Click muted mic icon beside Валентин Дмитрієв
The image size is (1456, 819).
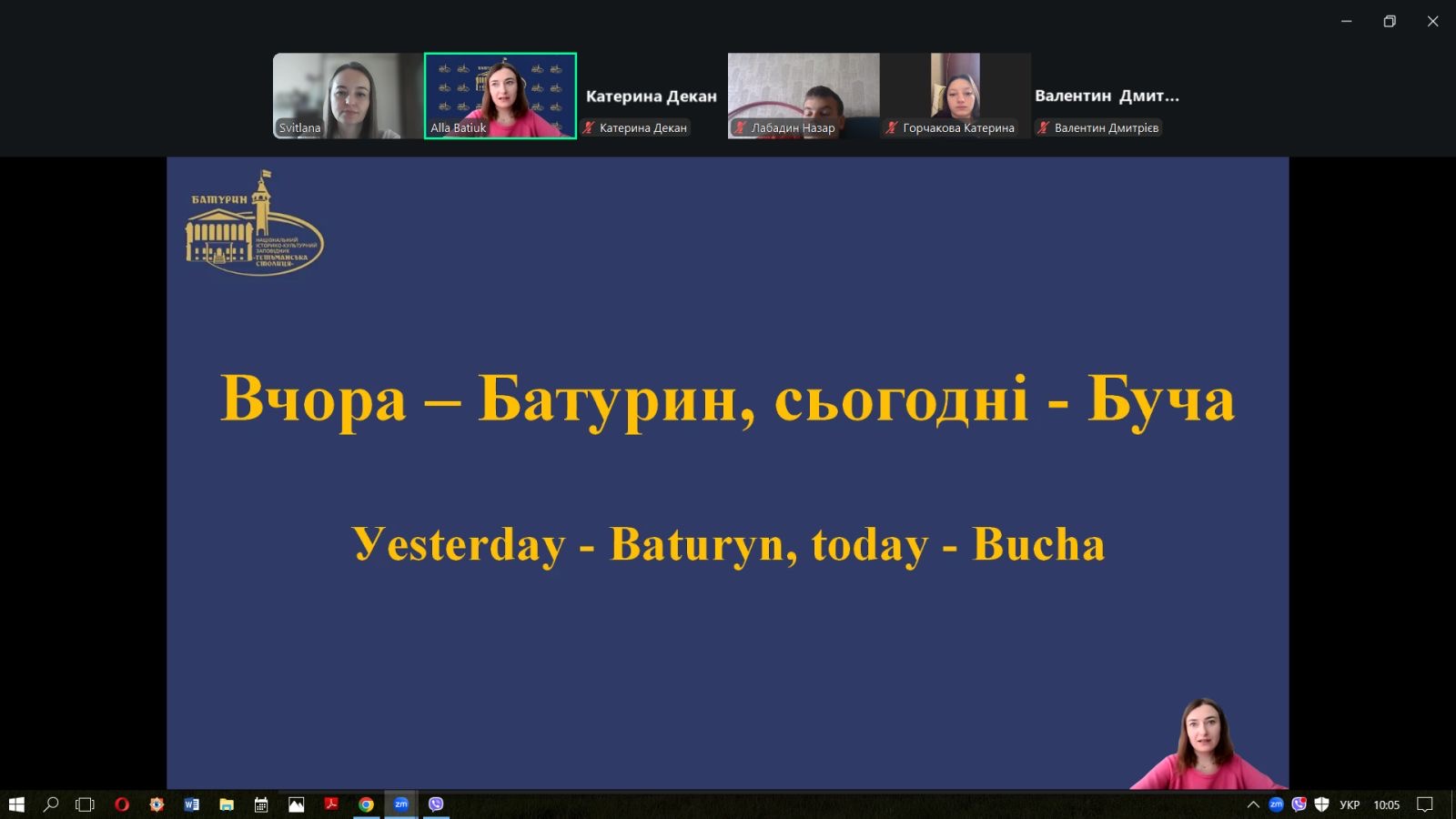[x=1044, y=128]
